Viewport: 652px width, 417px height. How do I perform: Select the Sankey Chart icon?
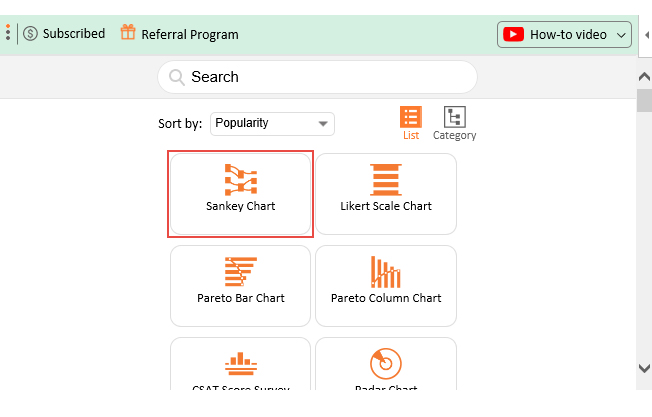pyautogui.click(x=240, y=180)
